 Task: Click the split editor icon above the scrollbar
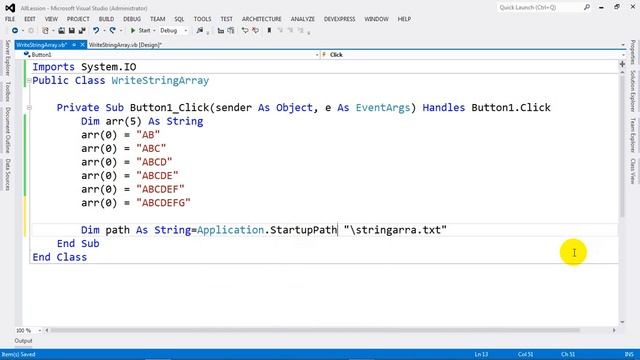[622, 64]
